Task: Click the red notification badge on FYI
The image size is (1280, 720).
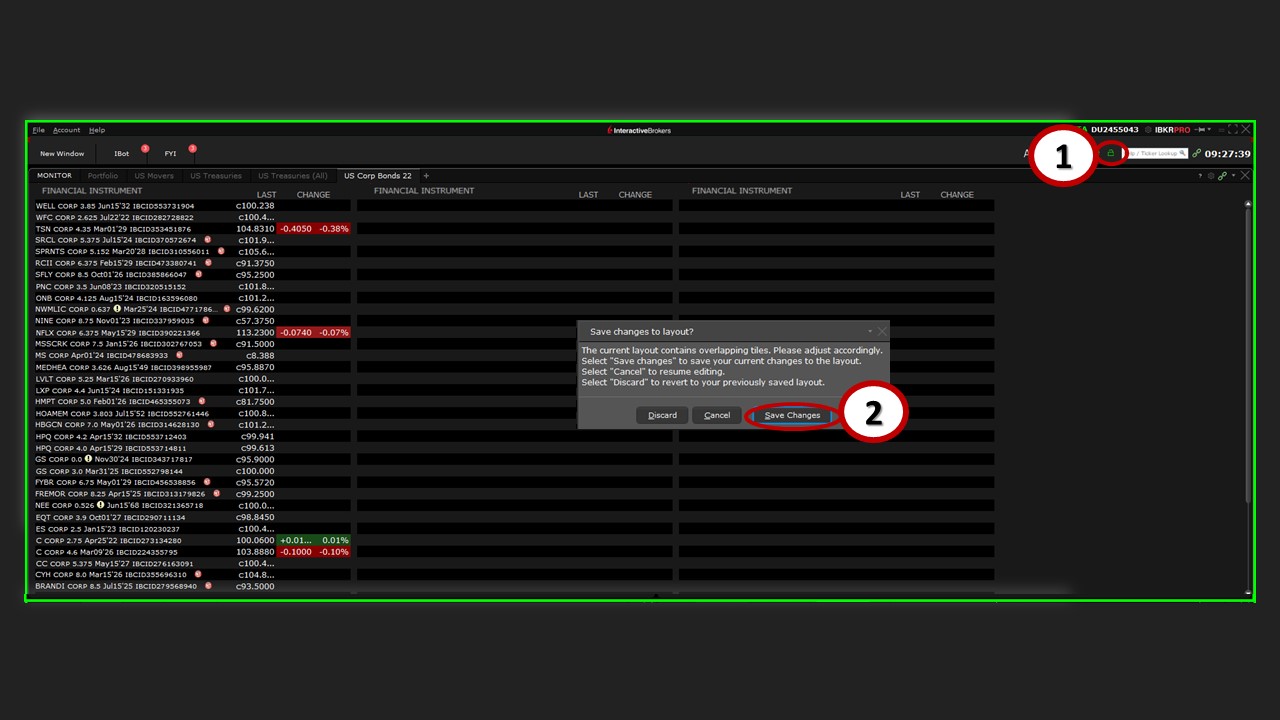Action: click(x=192, y=149)
